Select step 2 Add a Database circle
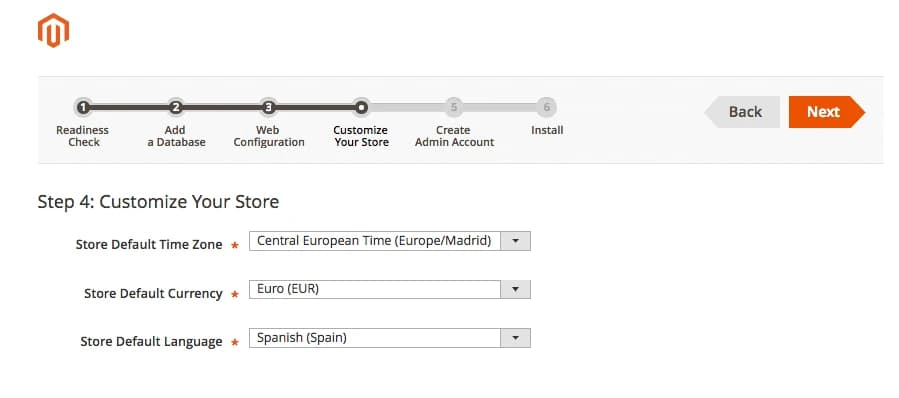Image resolution: width=899 pixels, height=398 pixels. 175,107
